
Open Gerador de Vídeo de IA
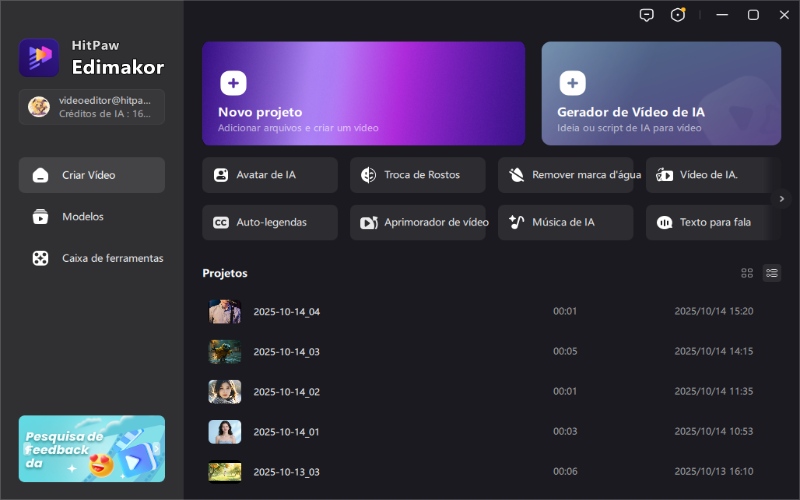tap(661, 93)
